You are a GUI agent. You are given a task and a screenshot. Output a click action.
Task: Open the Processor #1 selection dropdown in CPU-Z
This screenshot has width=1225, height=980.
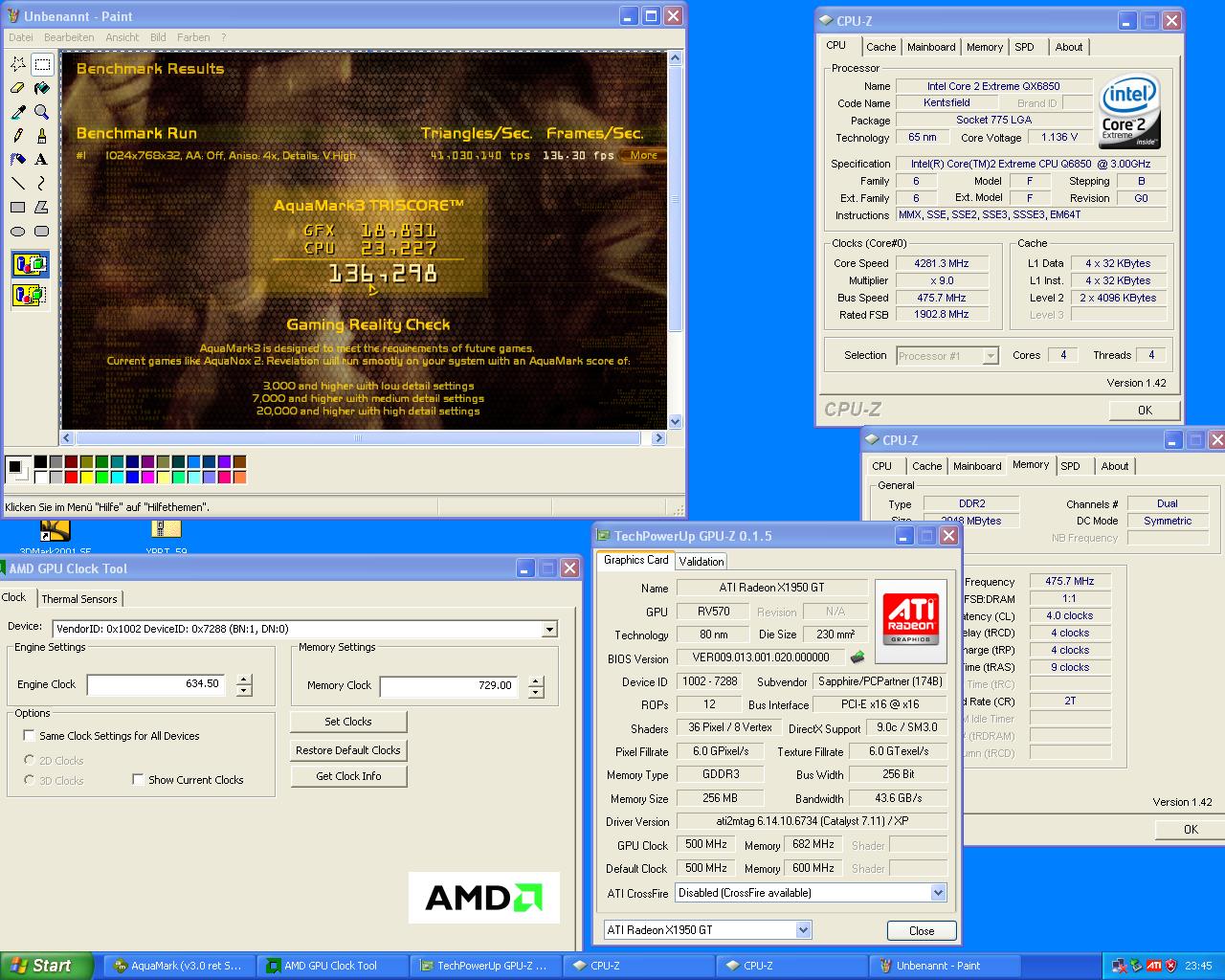[x=991, y=356]
